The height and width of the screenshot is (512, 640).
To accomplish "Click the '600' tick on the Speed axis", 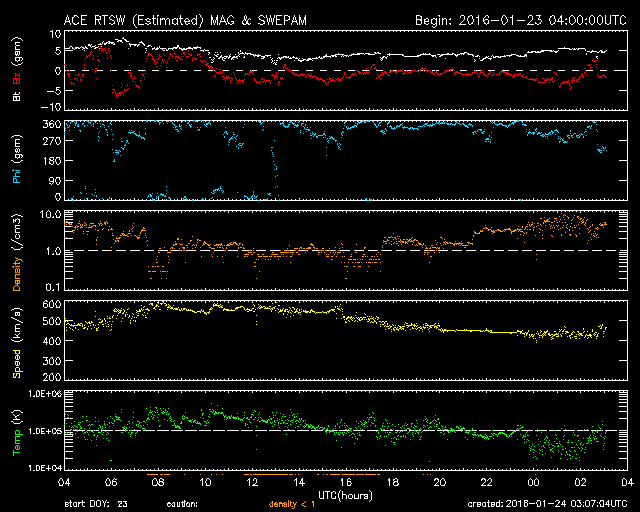I will [x=52, y=304].
